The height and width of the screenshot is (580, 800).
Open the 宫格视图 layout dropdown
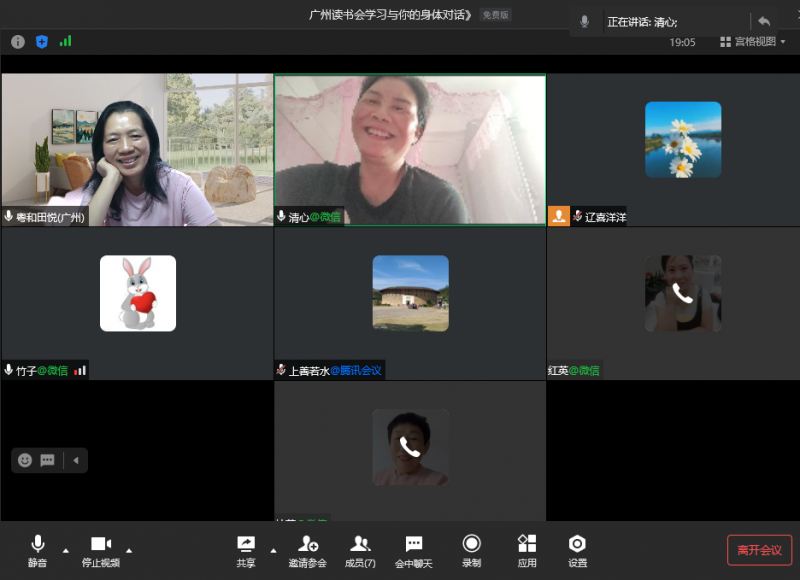point(753,42)
